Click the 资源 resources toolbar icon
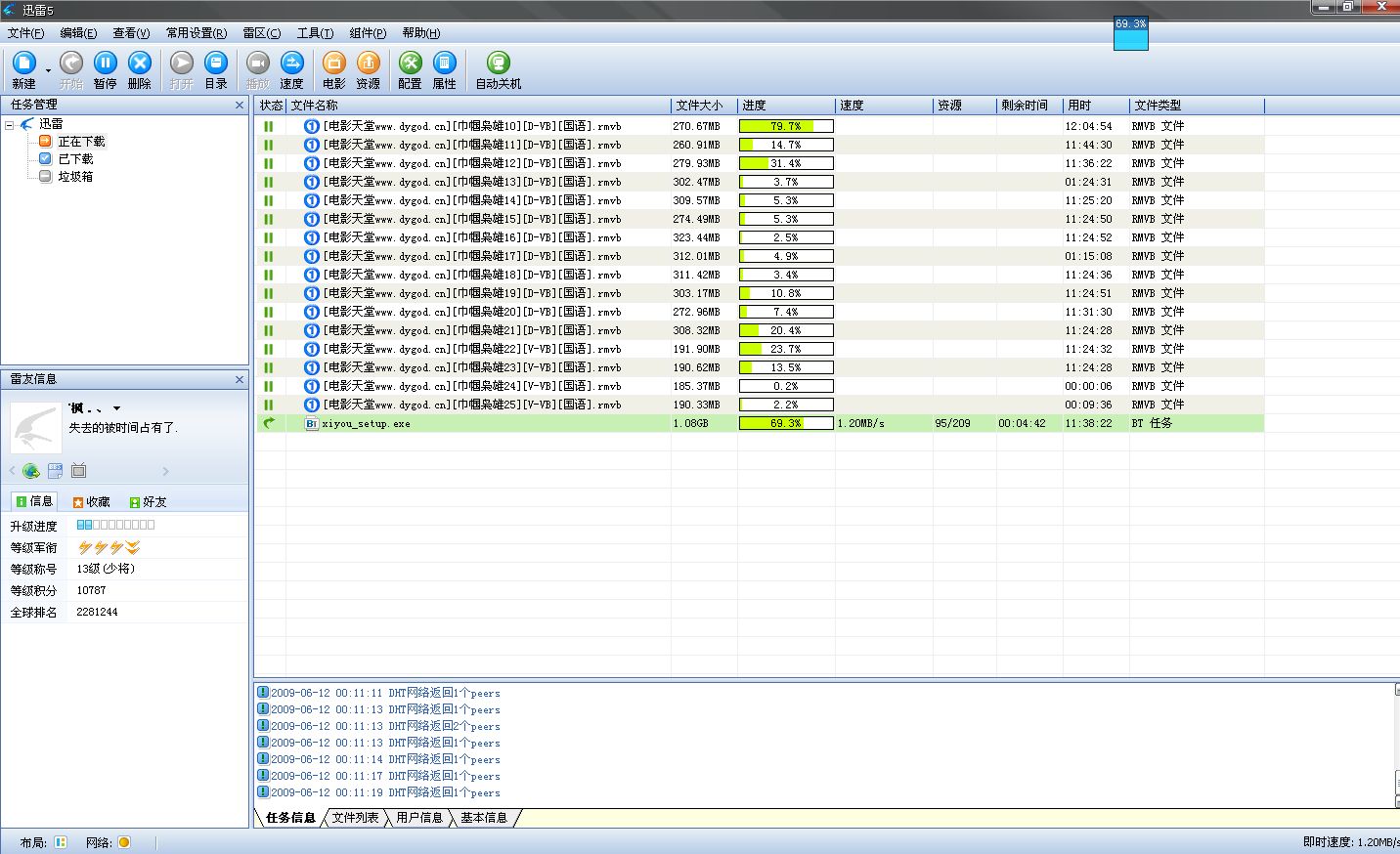 point(369,64)
